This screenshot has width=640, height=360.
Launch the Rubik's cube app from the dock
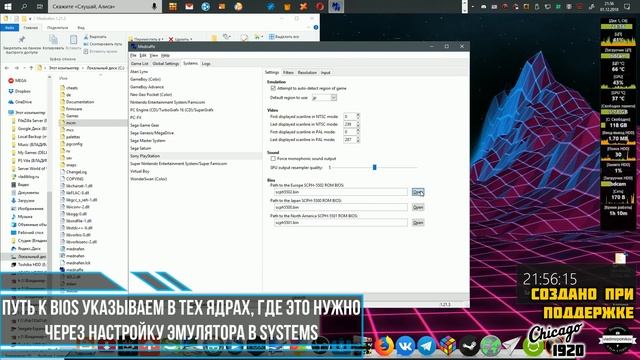pos(448,346)
